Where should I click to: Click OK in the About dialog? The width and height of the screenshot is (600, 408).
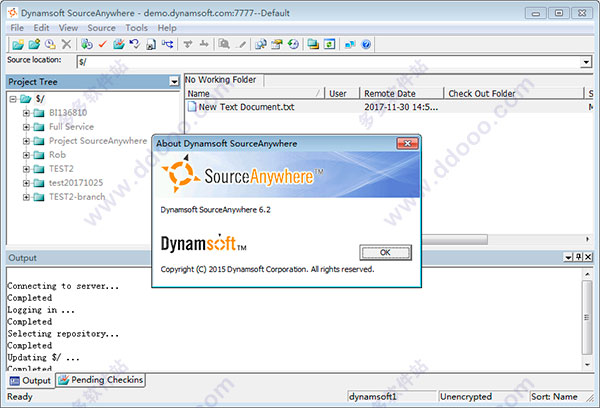[385, 253]
